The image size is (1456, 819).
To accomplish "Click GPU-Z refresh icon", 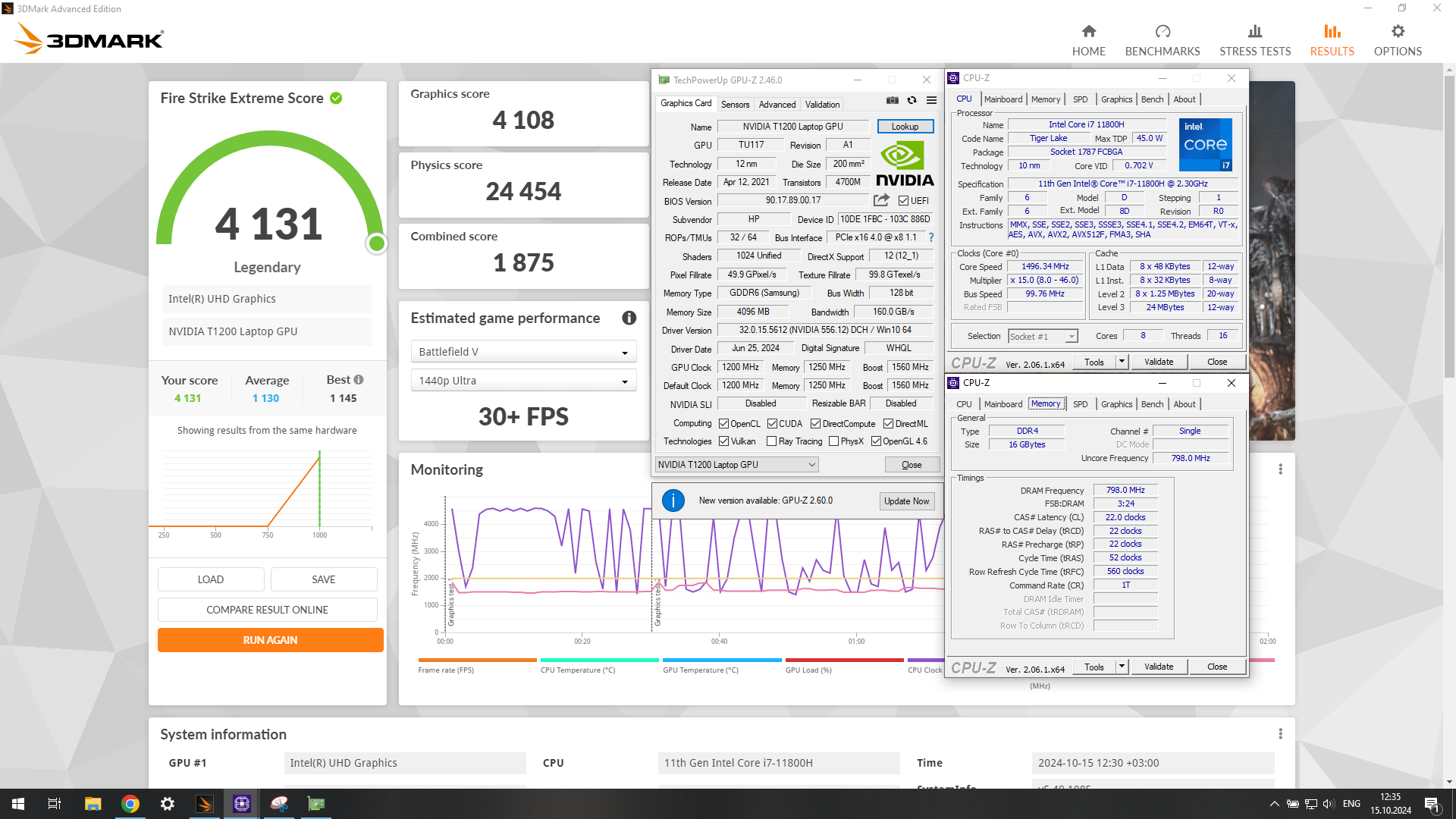I will (x=912, y=100).
